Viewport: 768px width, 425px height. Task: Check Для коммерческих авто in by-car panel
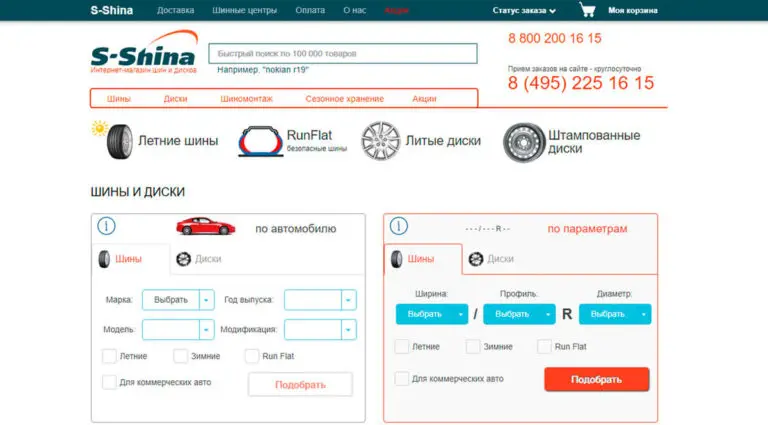pyautogui.click(x=109, y=382)
